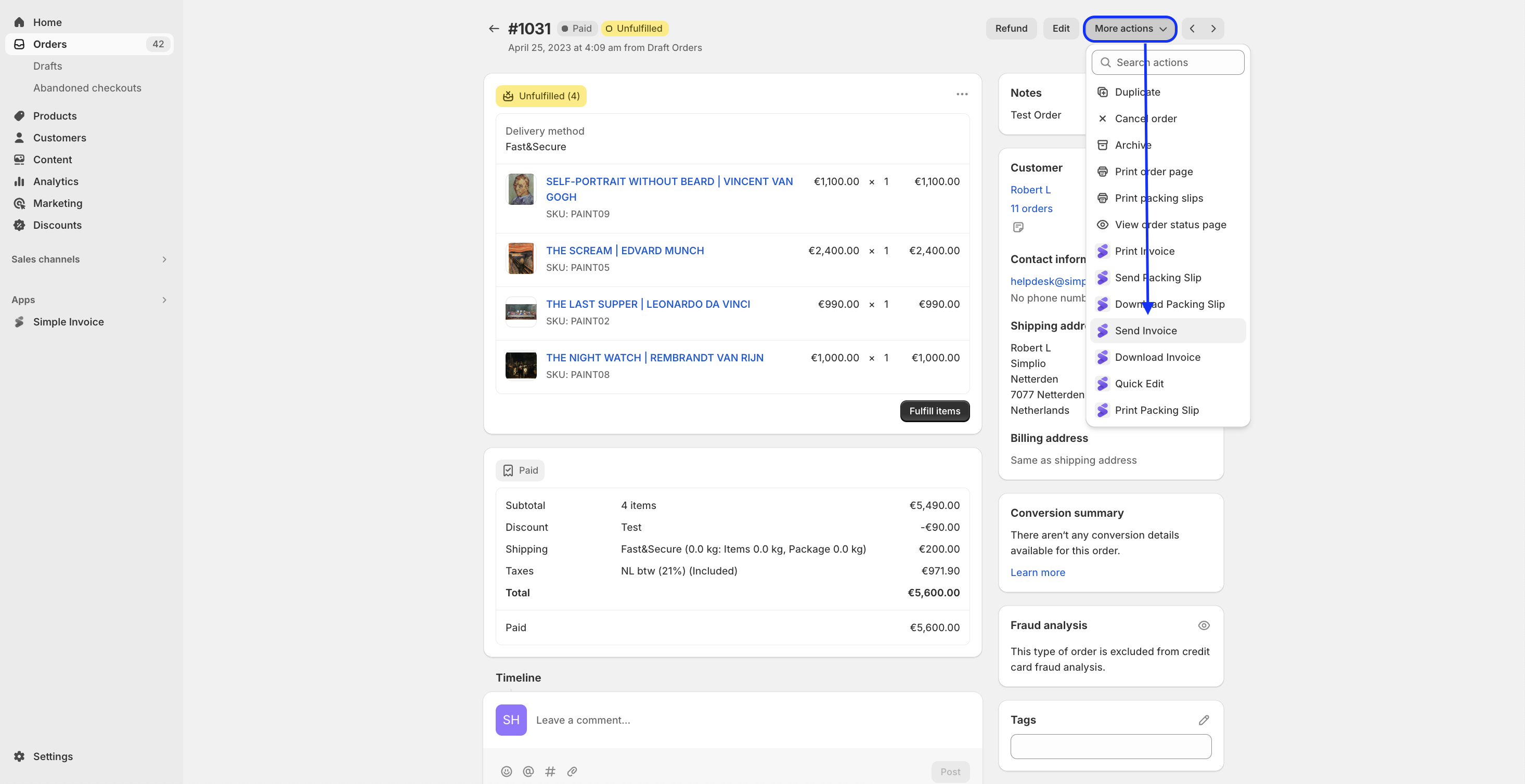
Task: Click the edit tags pencil icon
Action: [1203, 720]
